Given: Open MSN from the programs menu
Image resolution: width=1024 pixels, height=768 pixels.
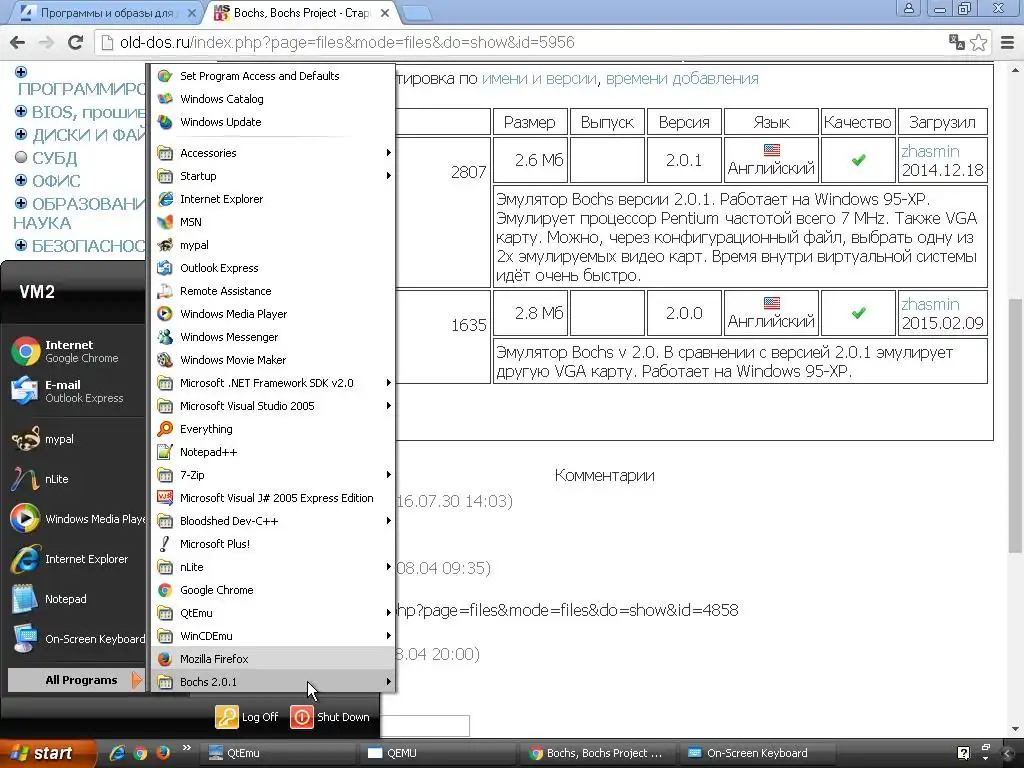Looking at the screenshot, I should click(x=273, y=222).
